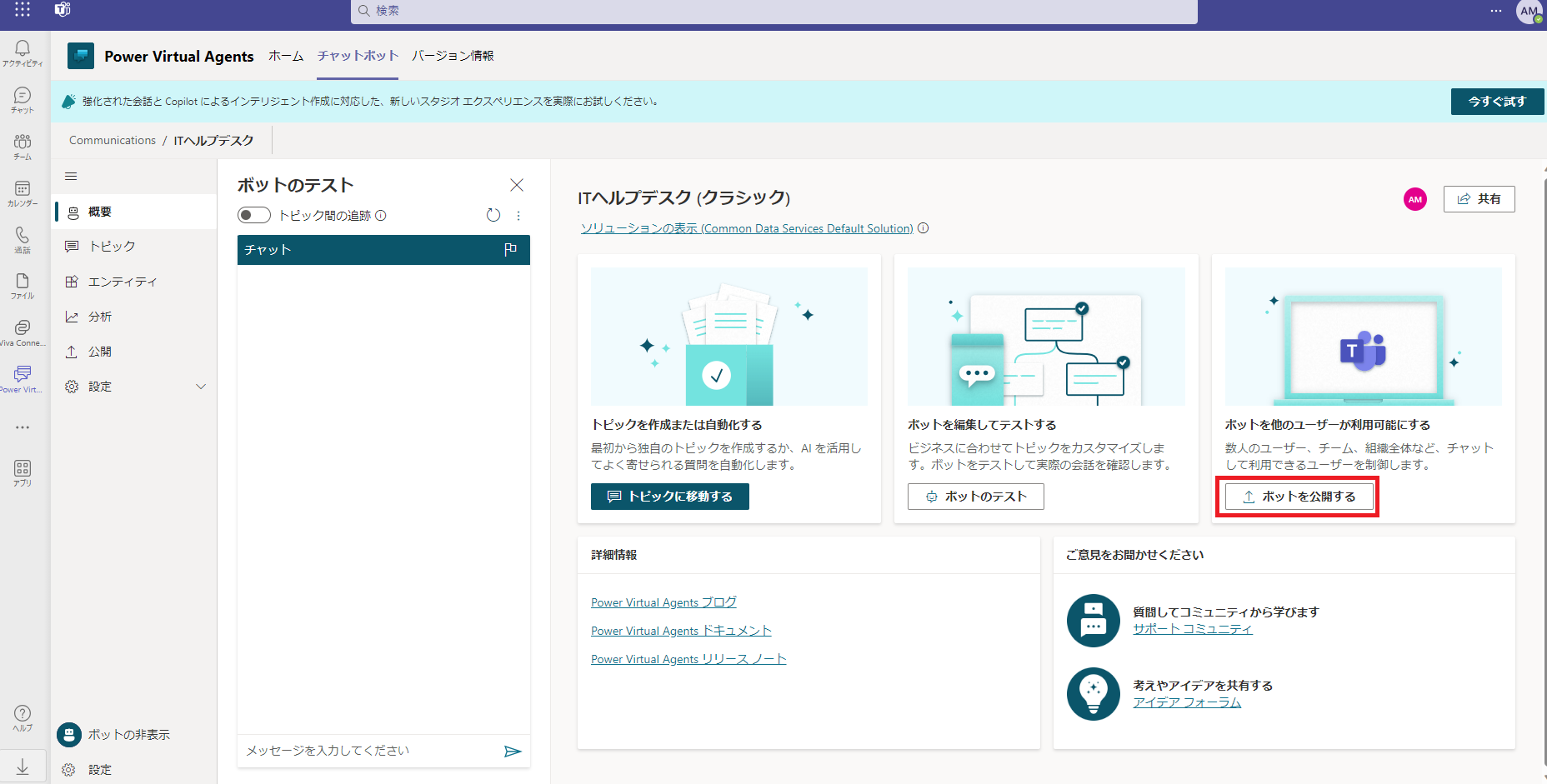Open bottom 設定 gear item in sidebar

coord(88,770)
